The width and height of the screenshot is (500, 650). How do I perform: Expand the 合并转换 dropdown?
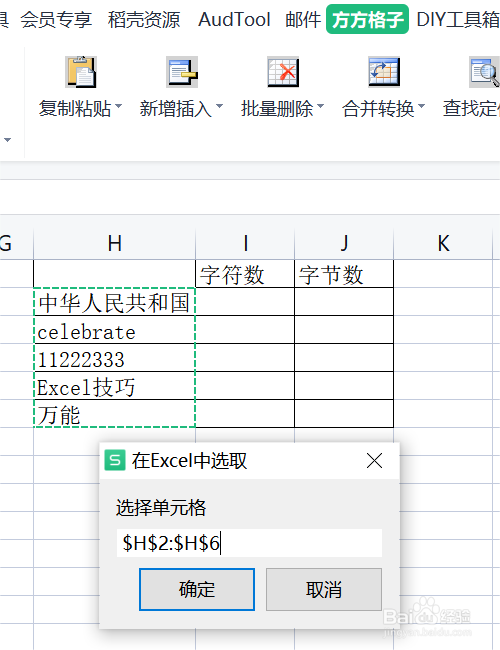coord(422,107)
